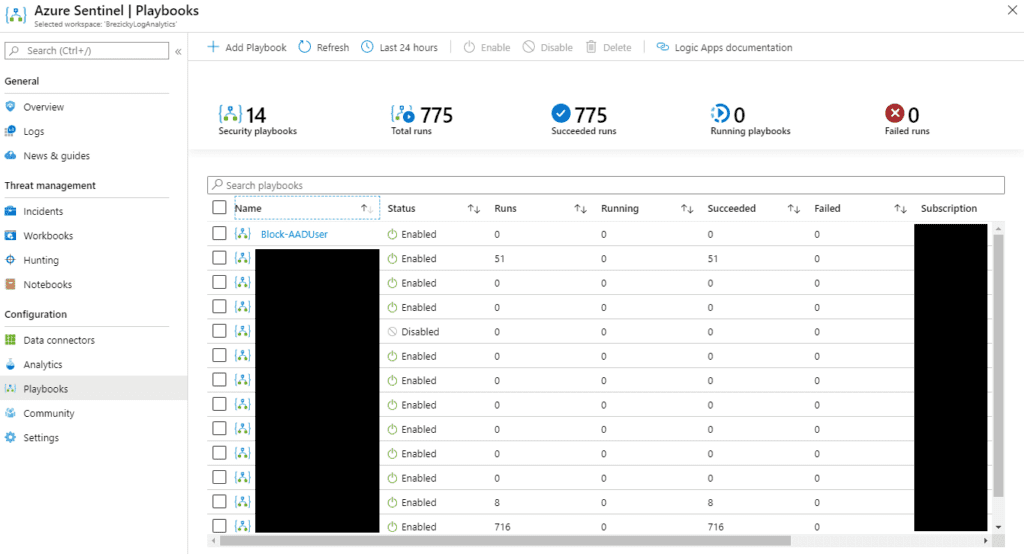Click the Failed runs red X icon

tap(895, 113)
